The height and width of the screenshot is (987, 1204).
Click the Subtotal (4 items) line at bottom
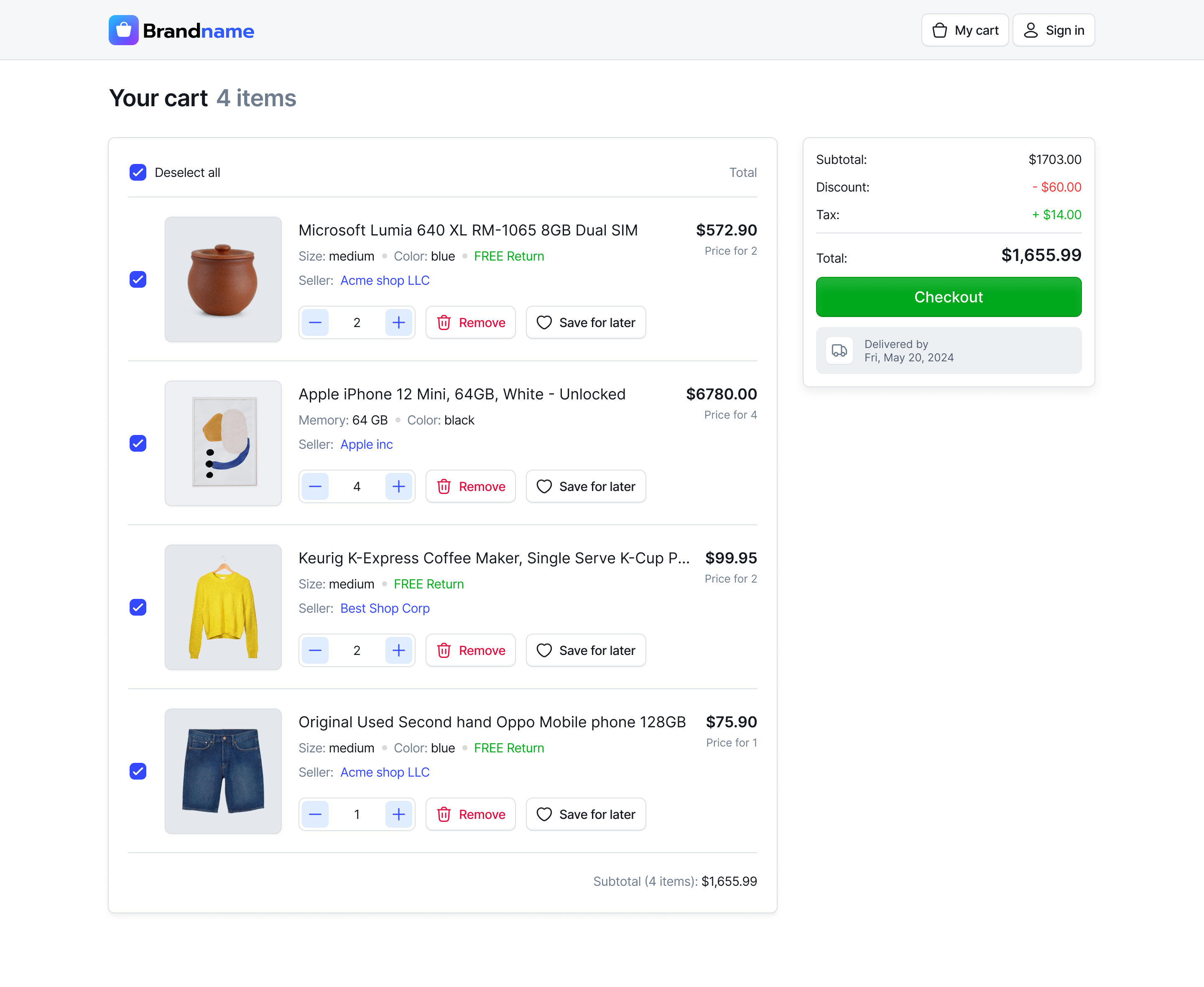click(x=675, y=881)
